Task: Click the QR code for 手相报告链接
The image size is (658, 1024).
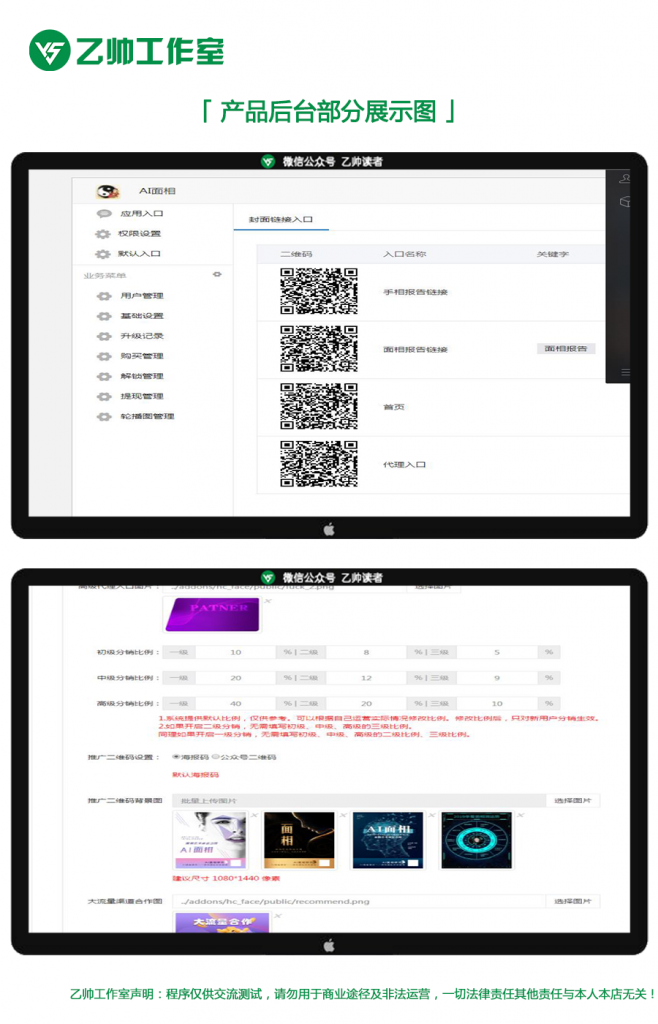Action: point(319,291)
